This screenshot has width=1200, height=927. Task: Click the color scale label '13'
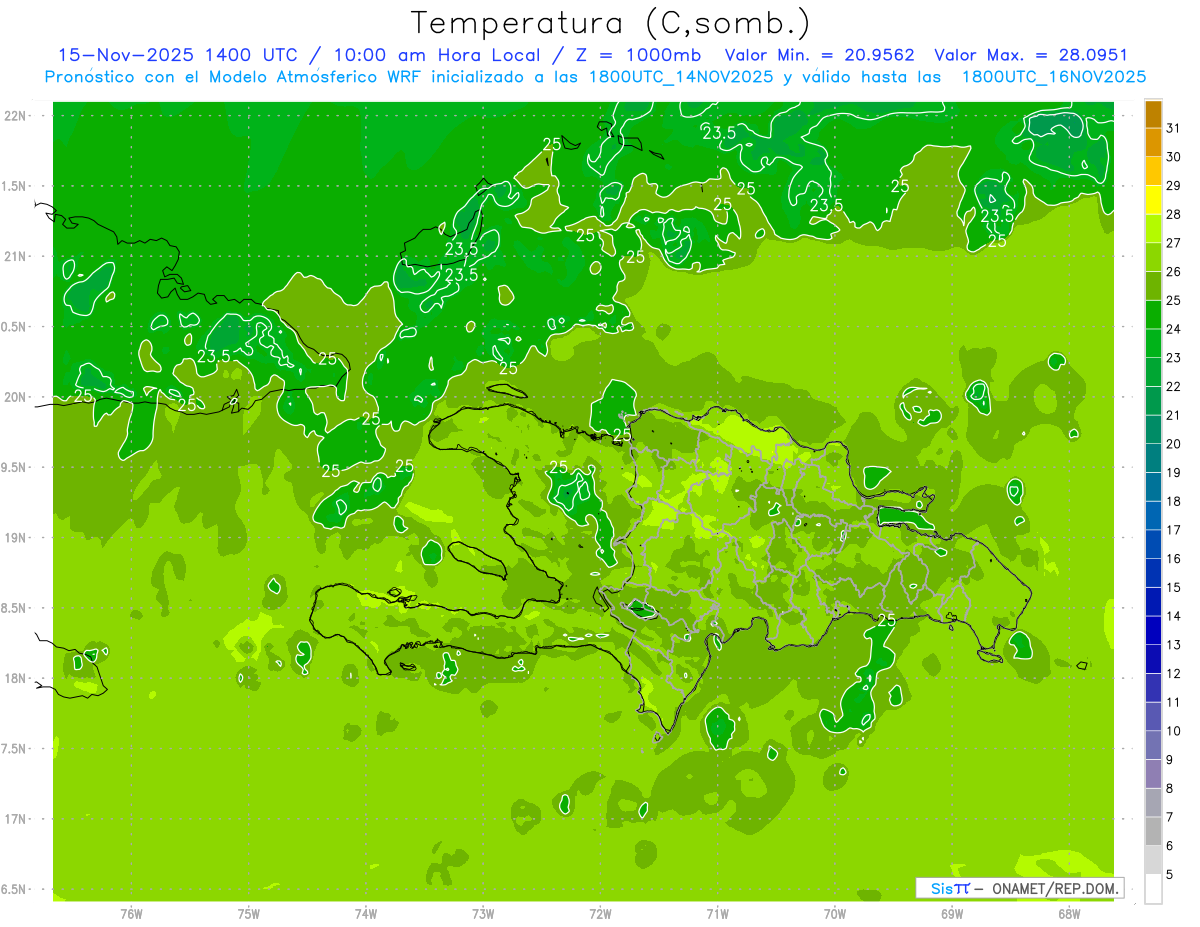1174,645
